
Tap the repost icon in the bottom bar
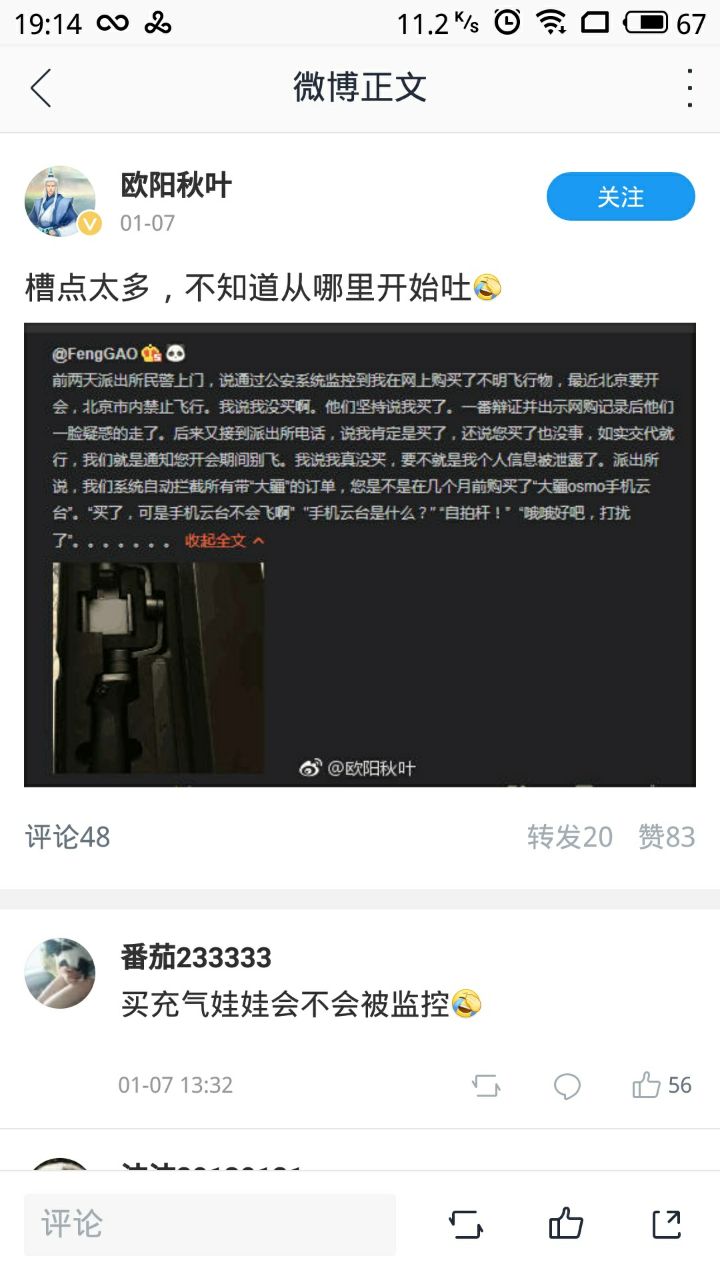466,1224
